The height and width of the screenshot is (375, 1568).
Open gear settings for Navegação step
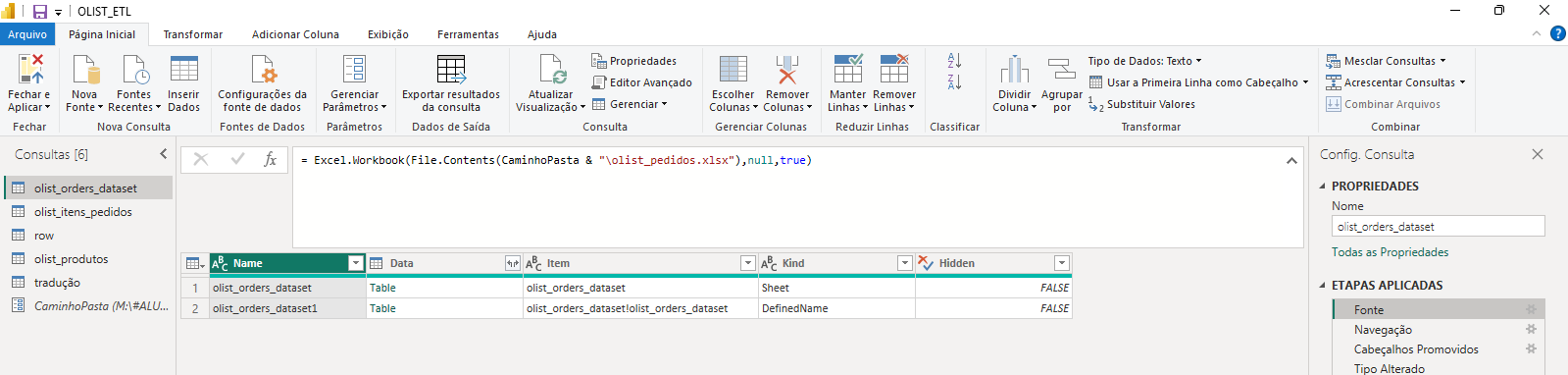coord(1531,329)
